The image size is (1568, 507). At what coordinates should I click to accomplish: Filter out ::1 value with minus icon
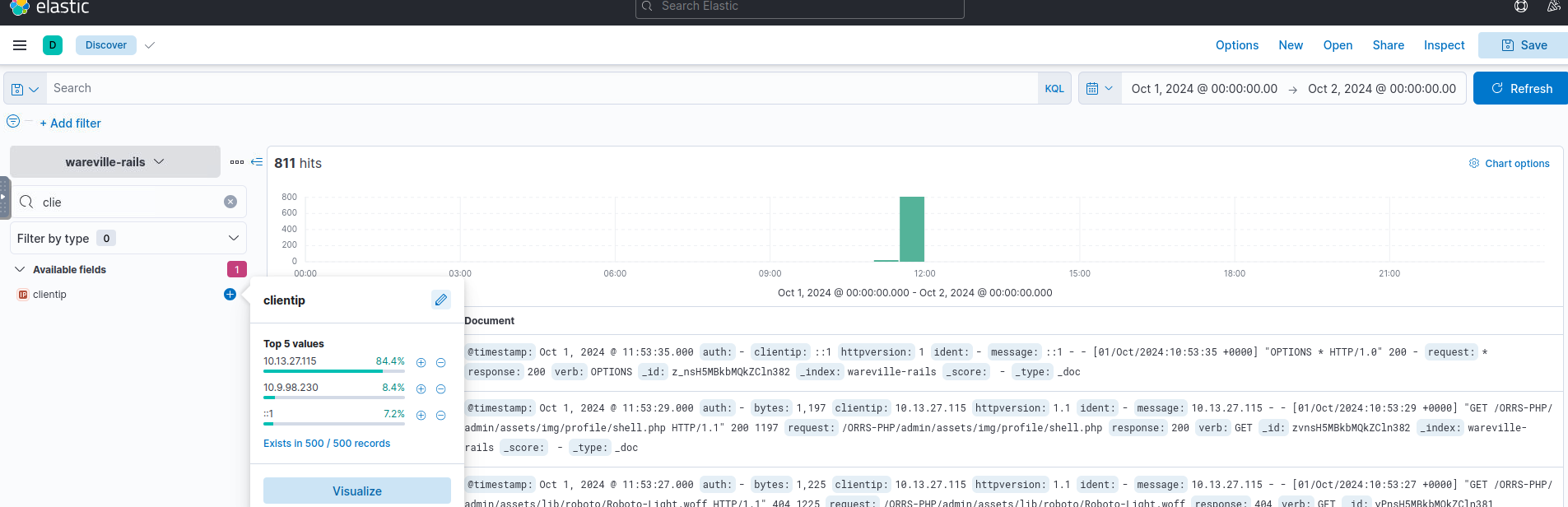click(x=441, y=416)
